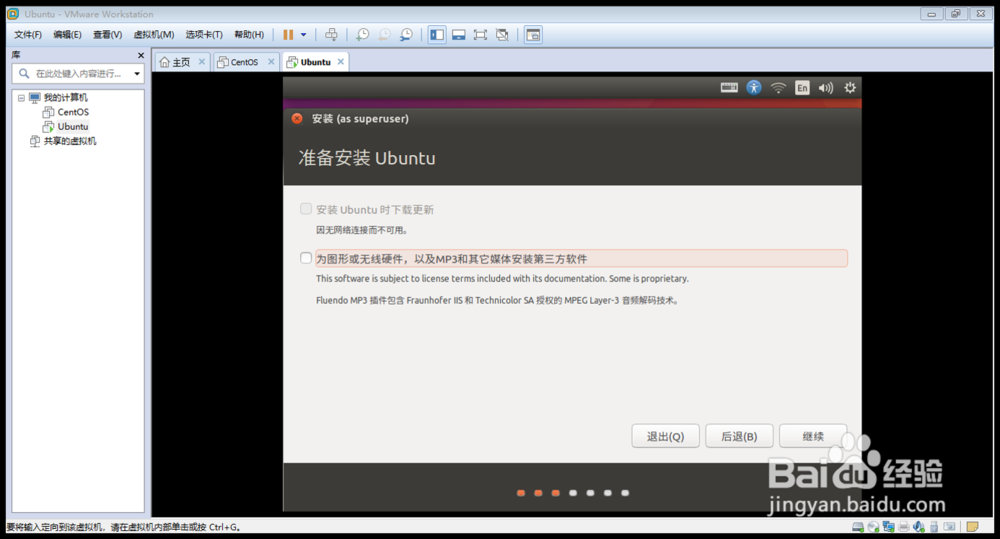Toggle the console view icon
The image size is (1000, 539).
[x=533, y=35]
